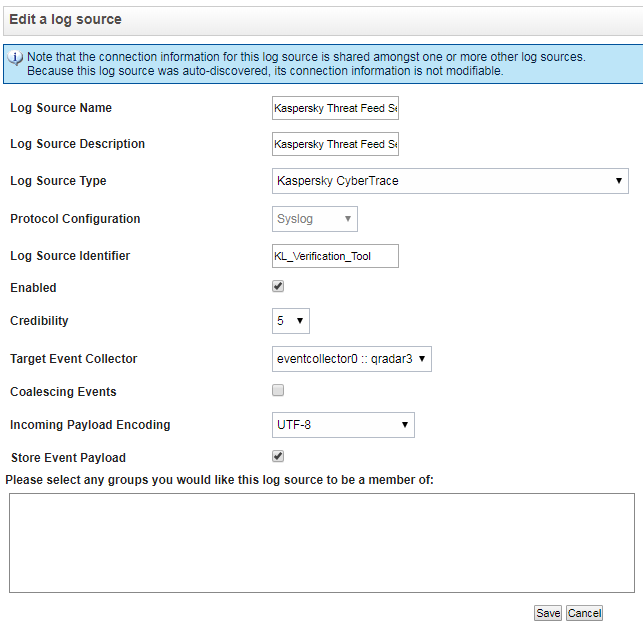This screenshot has width=643, height=628.
Task: Expand the Credibility dropdown
Action: 291,321
